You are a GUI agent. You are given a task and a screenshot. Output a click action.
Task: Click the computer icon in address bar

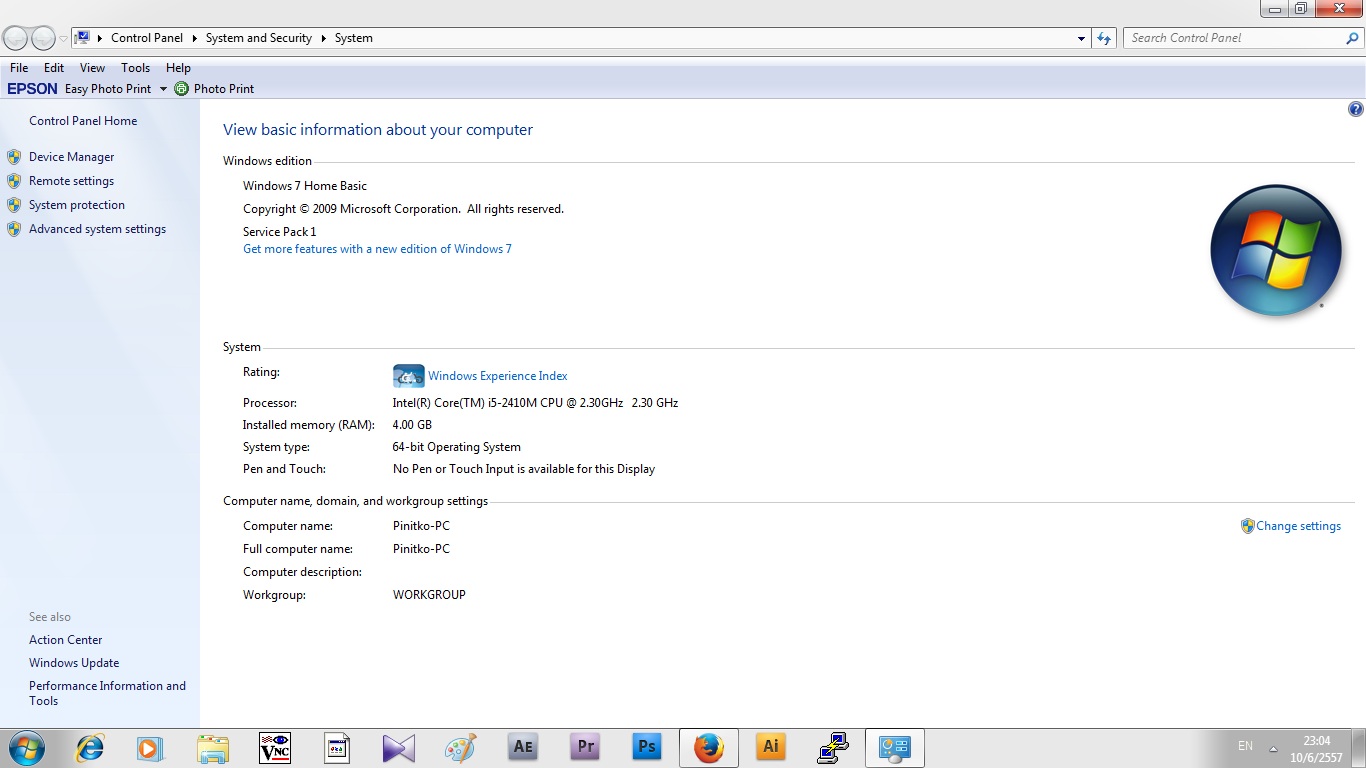pyautogui.click(x=83, y=38)
